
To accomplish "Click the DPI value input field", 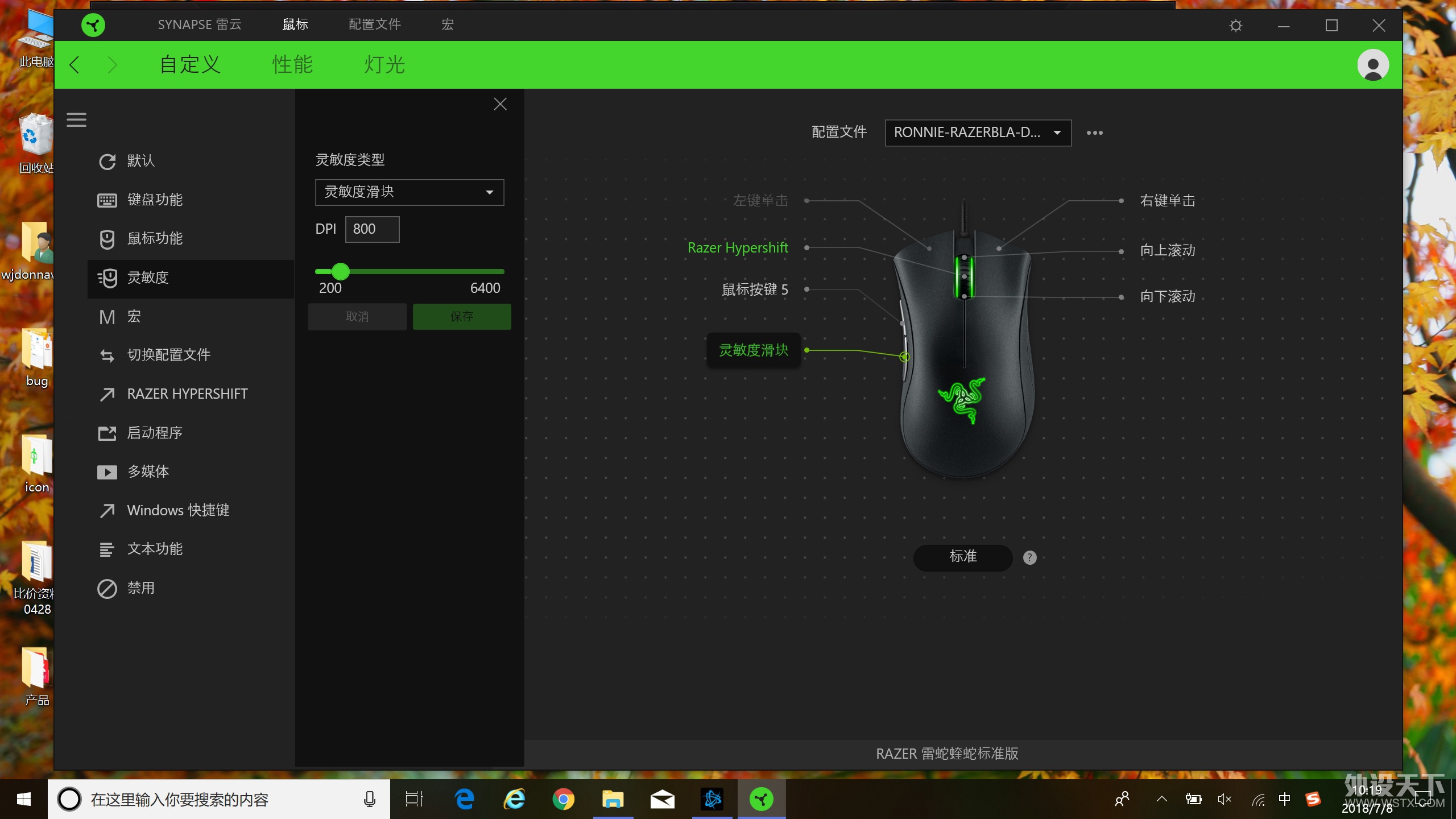I will (372, 229).
